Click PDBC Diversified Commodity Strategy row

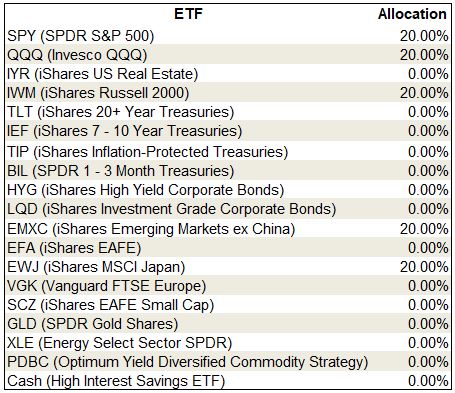[x=228, y=362]
